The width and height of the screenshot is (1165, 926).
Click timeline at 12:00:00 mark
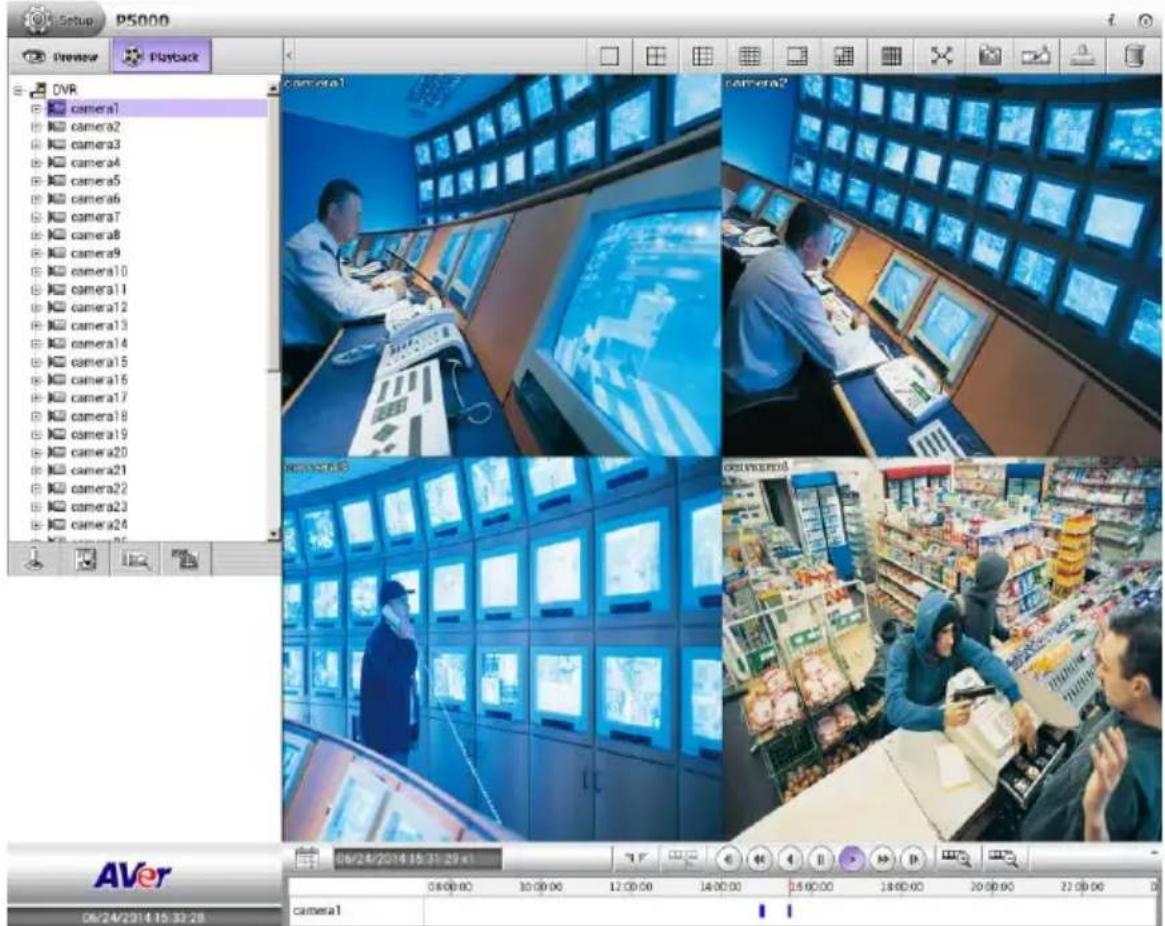point(631,887)
